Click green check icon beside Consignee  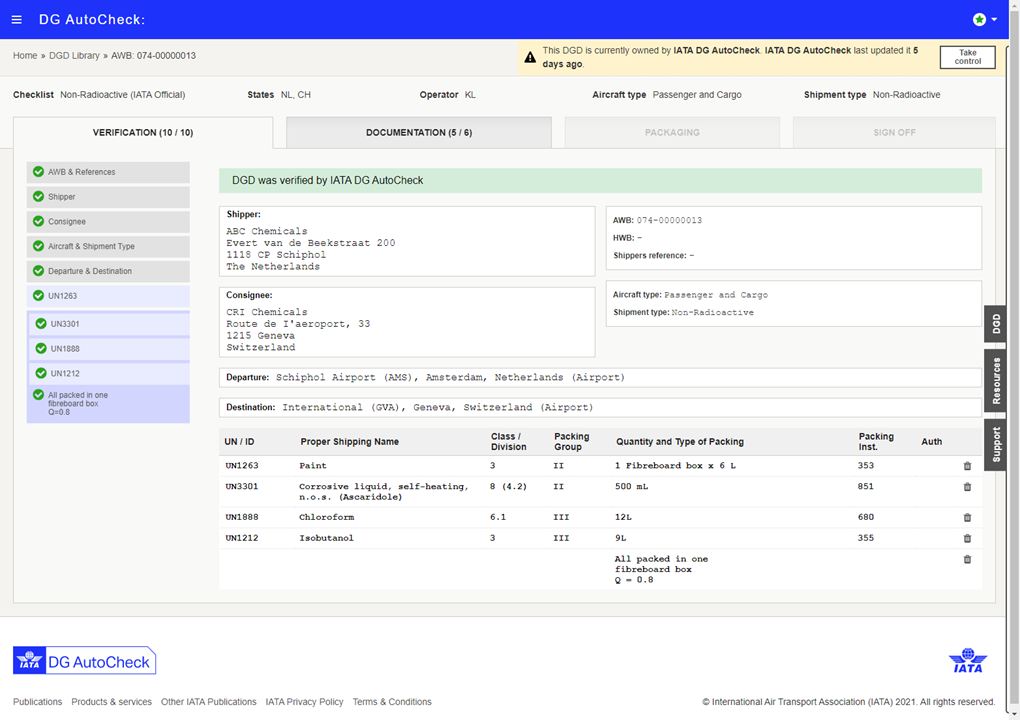pyautogui.click(x=38, y=221)
